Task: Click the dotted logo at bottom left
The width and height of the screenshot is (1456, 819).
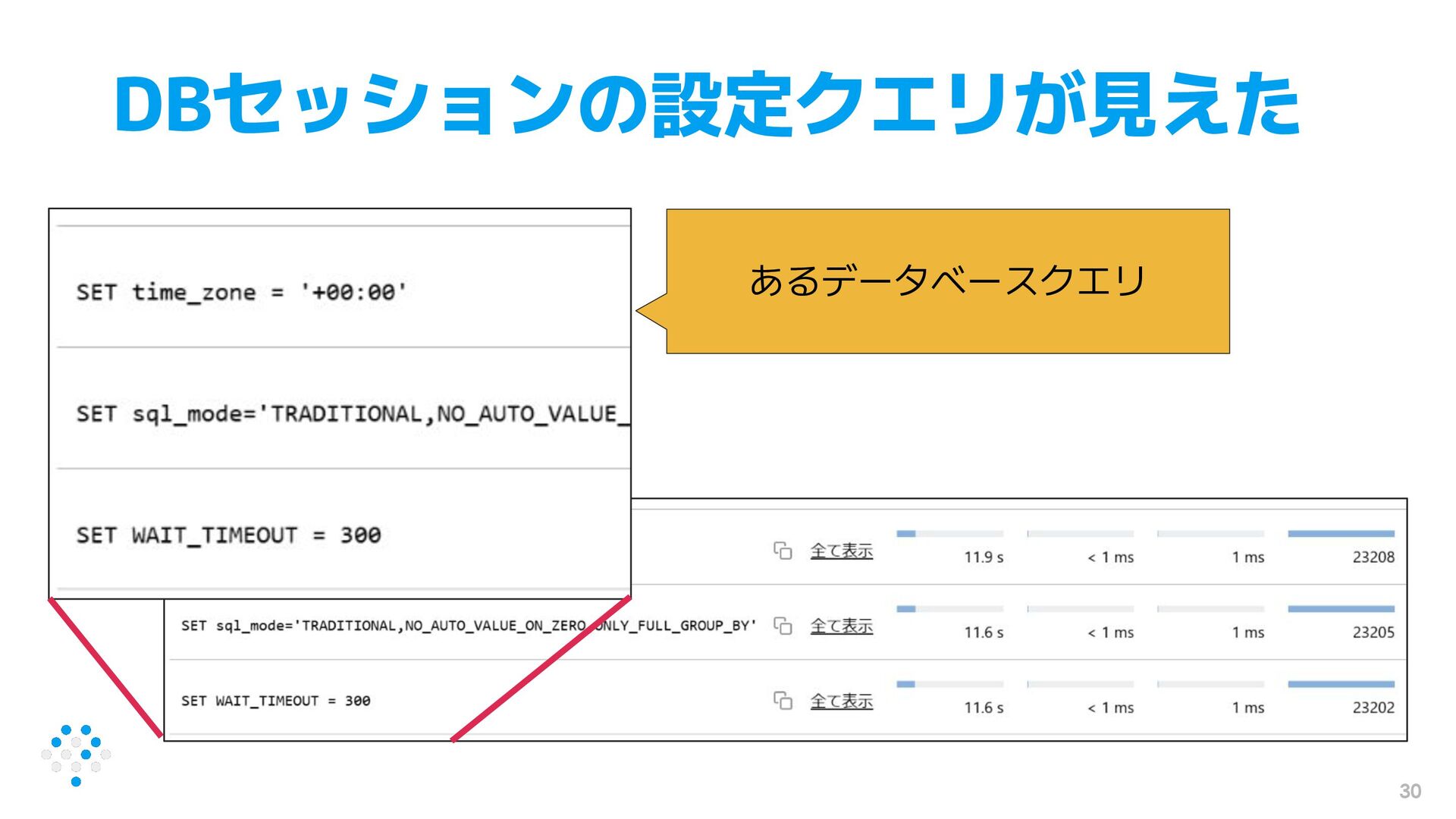Action: [x=76, y=755]
